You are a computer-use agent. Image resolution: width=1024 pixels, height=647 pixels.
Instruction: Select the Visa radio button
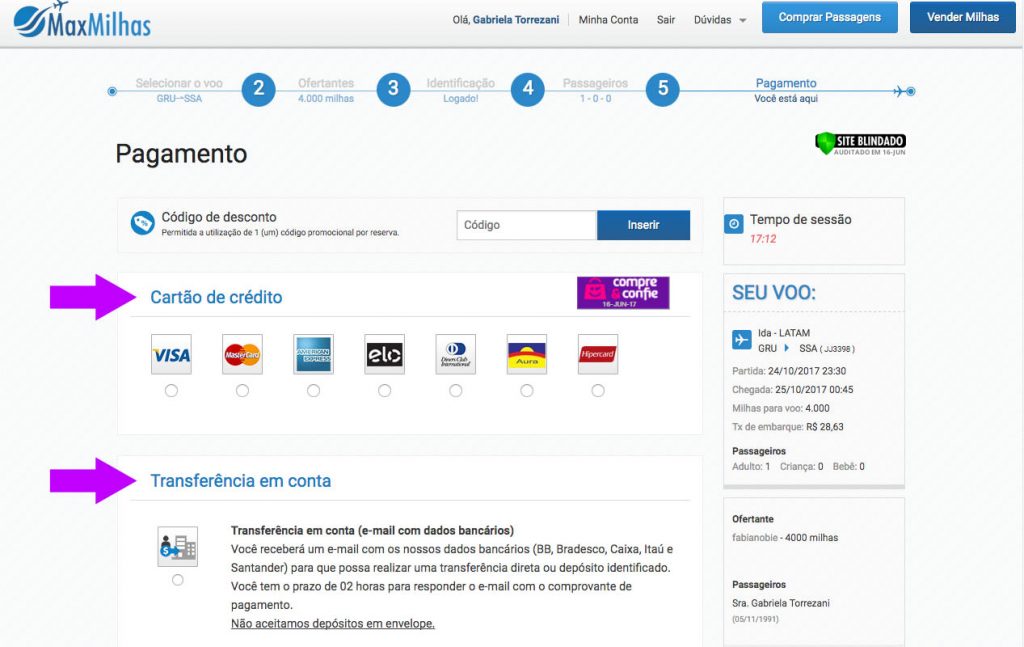[171, 391]
